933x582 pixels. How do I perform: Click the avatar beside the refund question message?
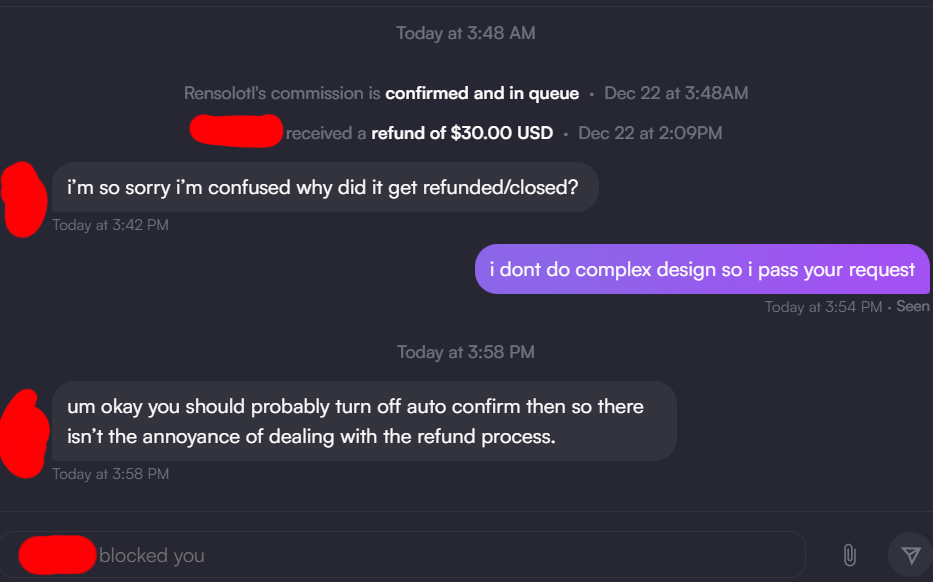click(x=24, y=199)
